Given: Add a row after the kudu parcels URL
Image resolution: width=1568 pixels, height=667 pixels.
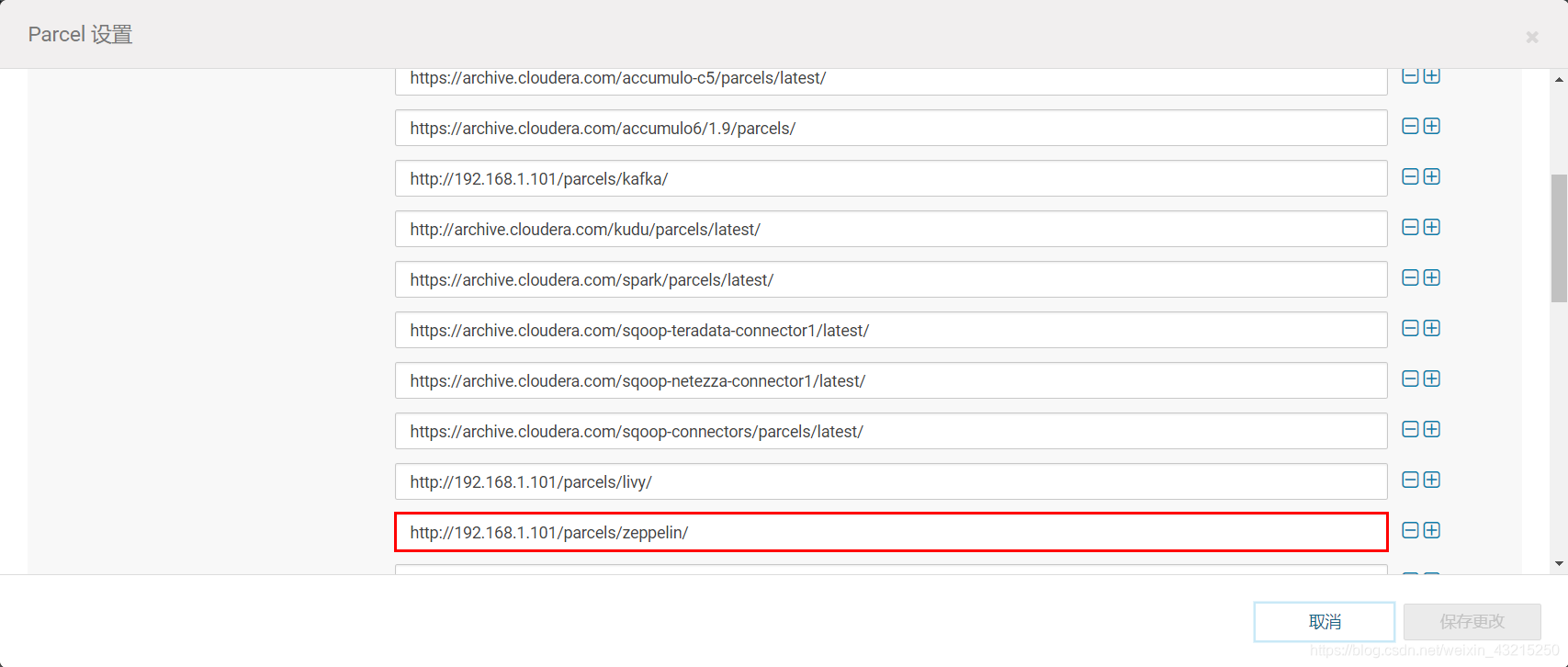Looking at the screenshot, I should 1431,227.
